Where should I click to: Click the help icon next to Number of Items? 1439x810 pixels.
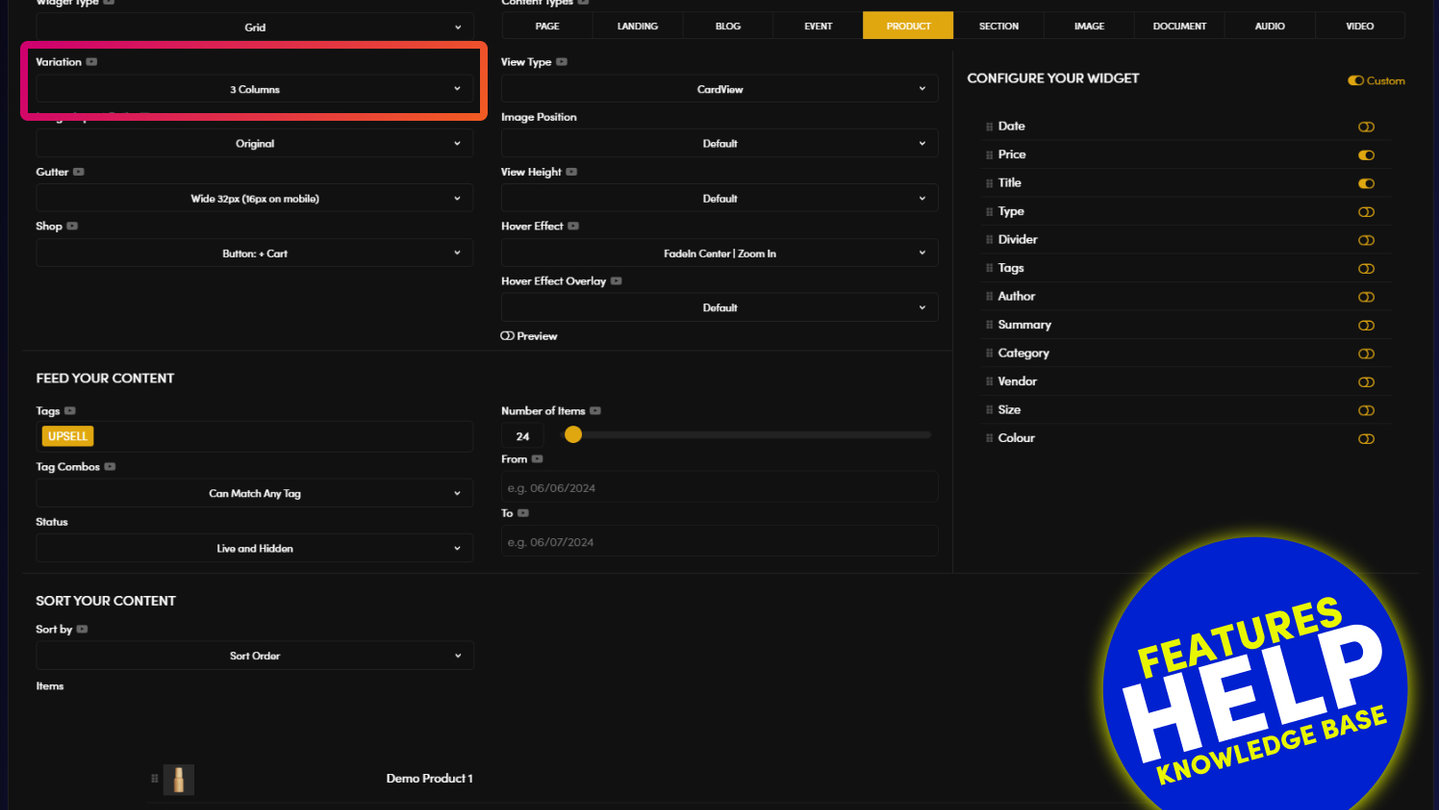coord(595,411)
